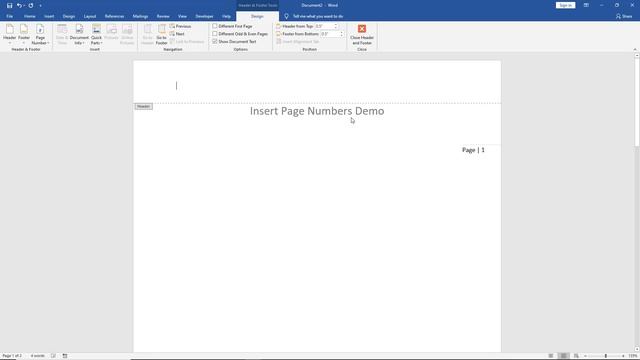640x360 pixels.
Task: Switch to the Insert tab
Action: click(49, 16)
